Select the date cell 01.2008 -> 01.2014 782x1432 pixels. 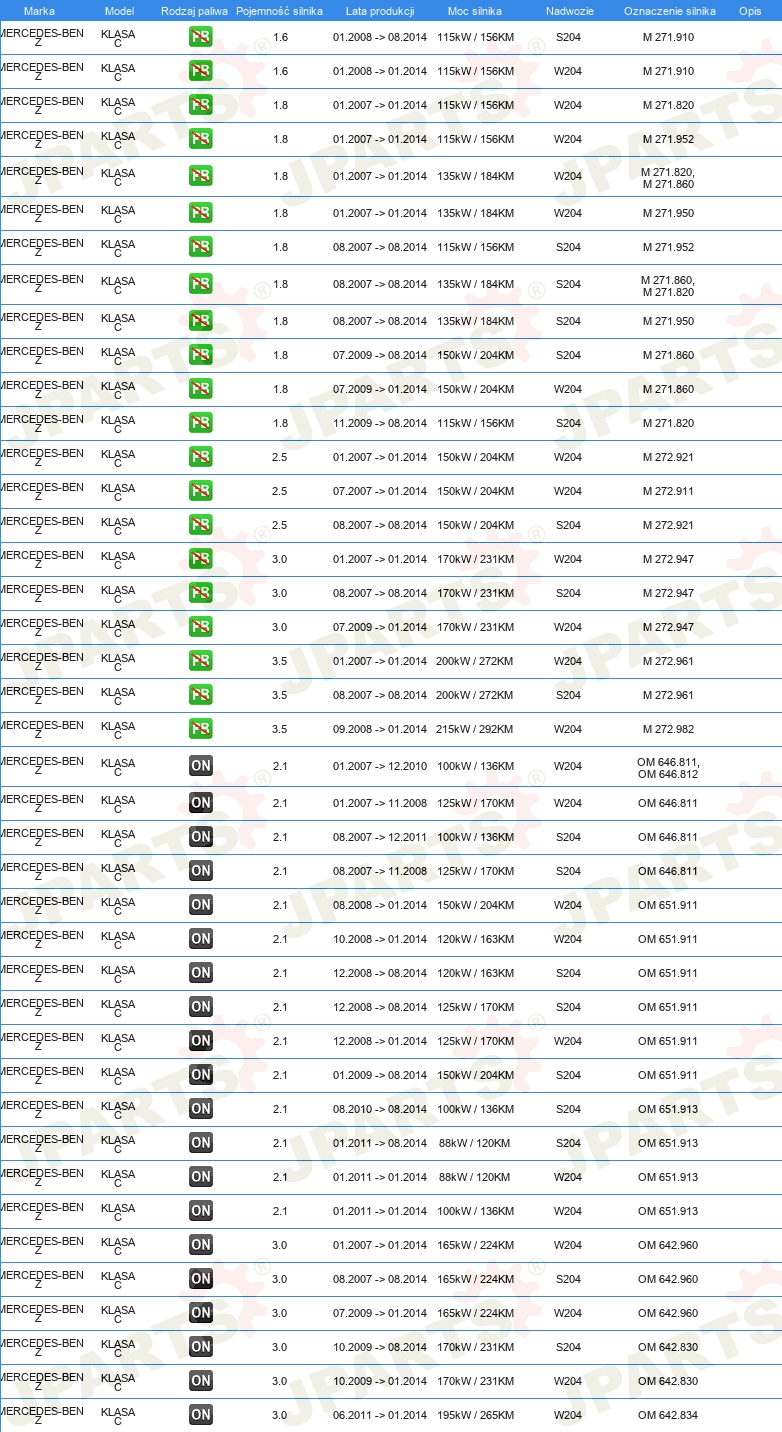click(380, 71)
